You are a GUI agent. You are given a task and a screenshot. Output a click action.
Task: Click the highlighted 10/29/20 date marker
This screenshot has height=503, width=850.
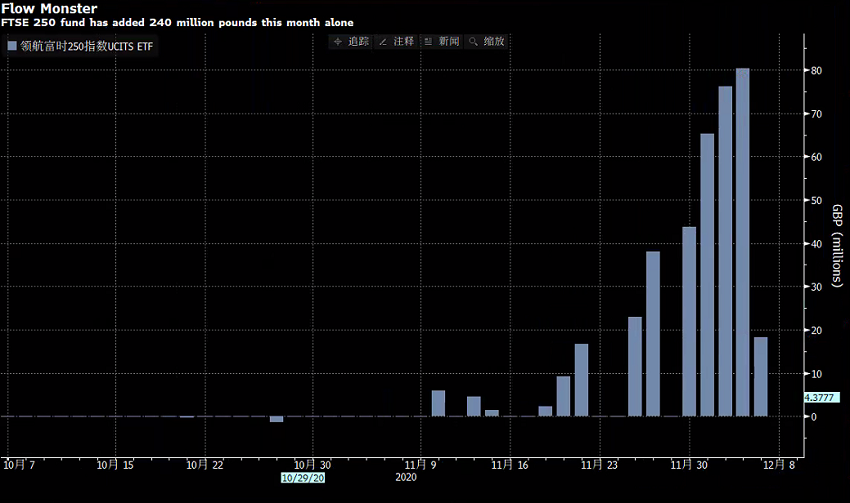303,478
